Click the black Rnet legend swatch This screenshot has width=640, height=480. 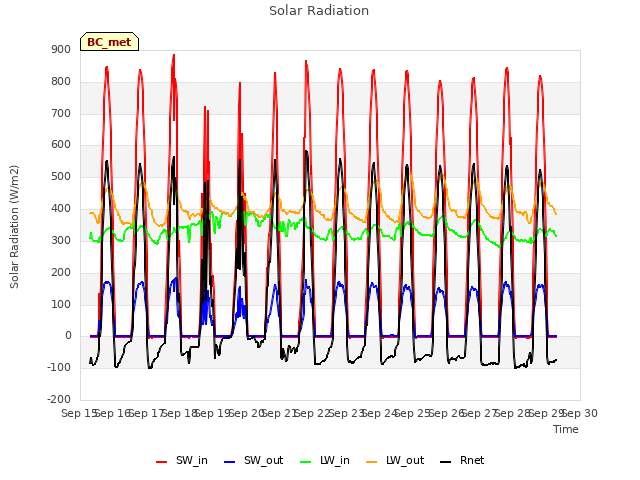pos(446,462)
